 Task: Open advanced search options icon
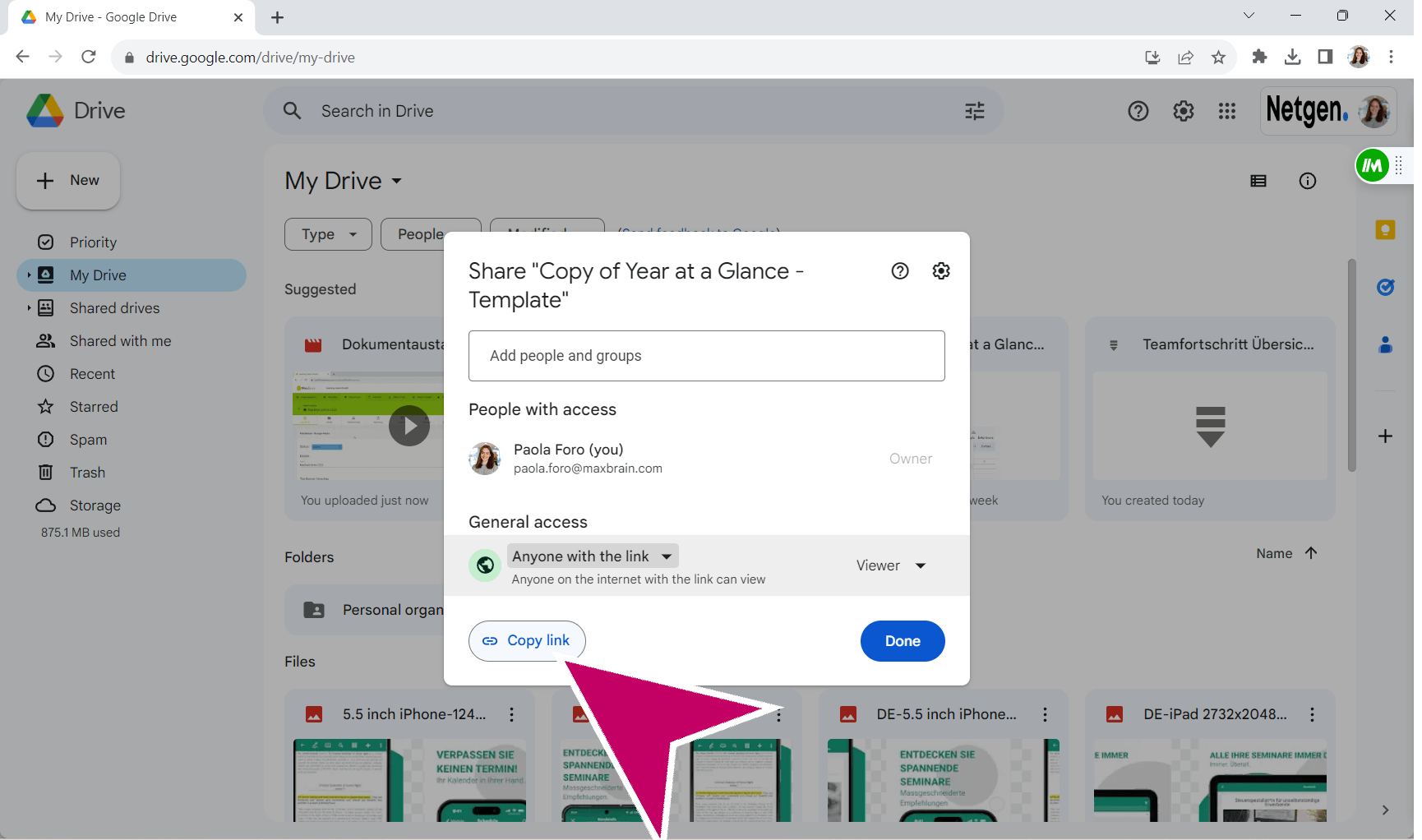975,111
